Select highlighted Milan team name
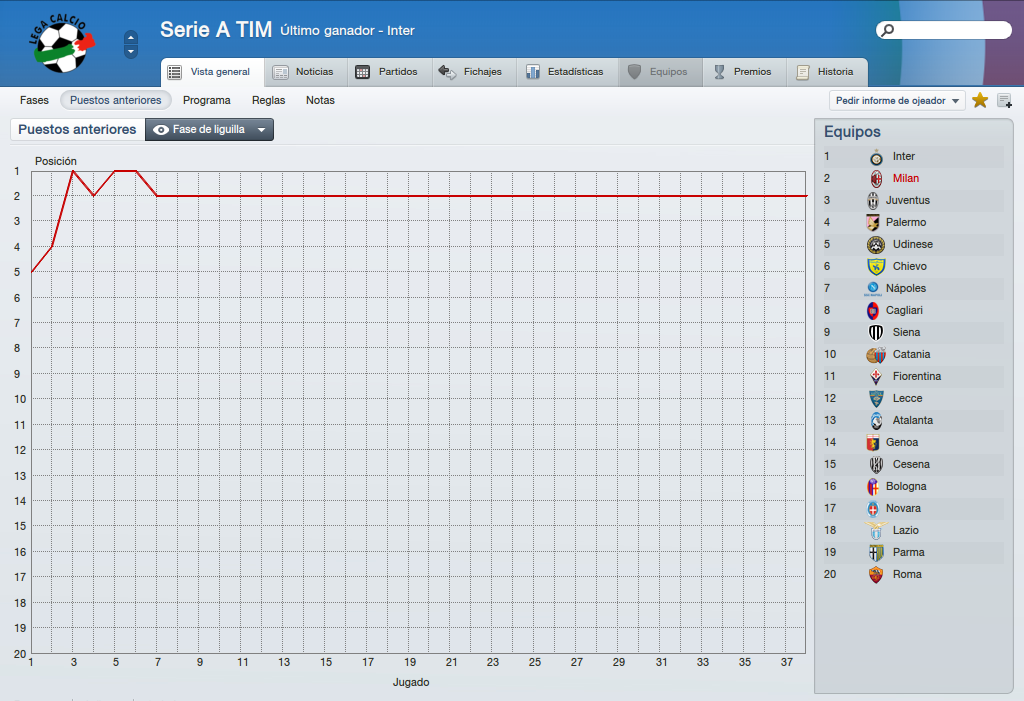Screen dimensions: 1024x701 [x=906, y=178]
